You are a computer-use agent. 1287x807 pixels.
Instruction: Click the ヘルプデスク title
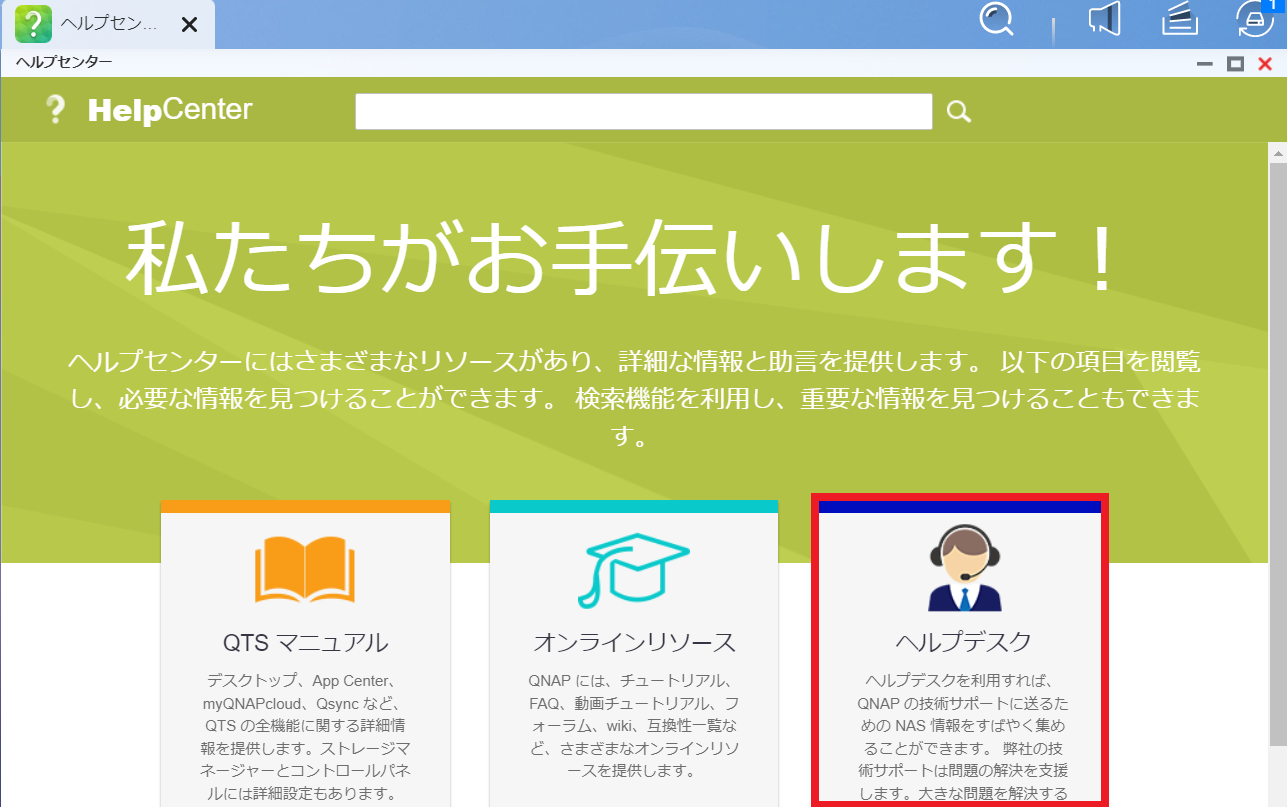click(963, 642)
